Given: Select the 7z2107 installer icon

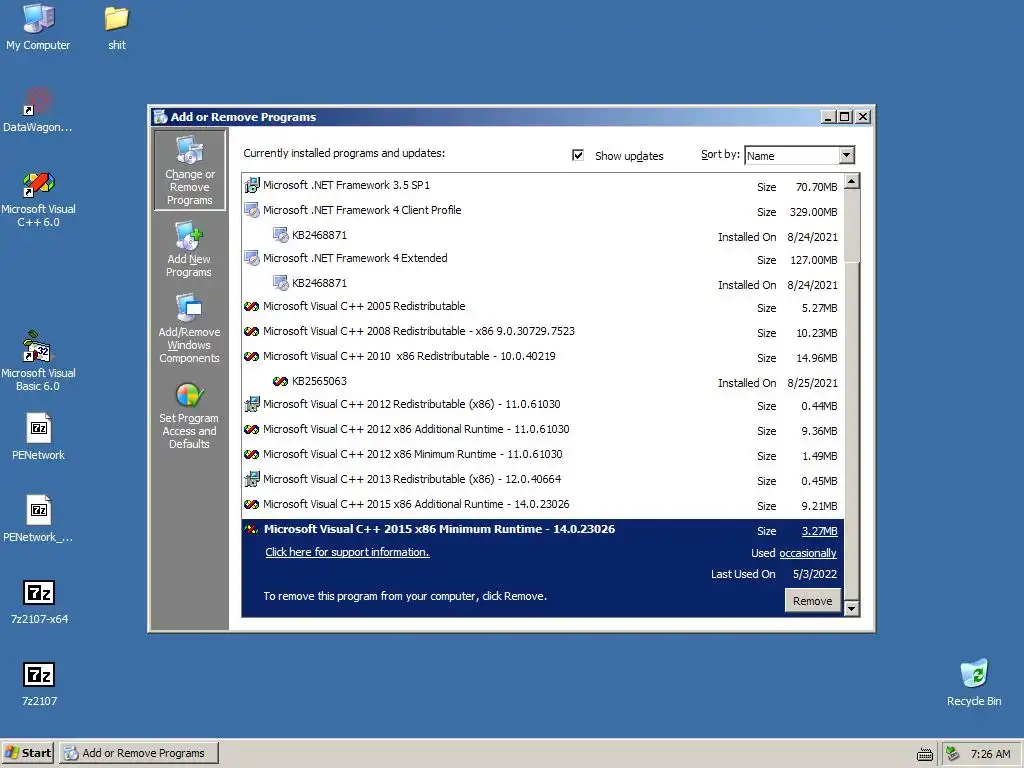Looking at the screenshot, I should click(x=39, y=674).
